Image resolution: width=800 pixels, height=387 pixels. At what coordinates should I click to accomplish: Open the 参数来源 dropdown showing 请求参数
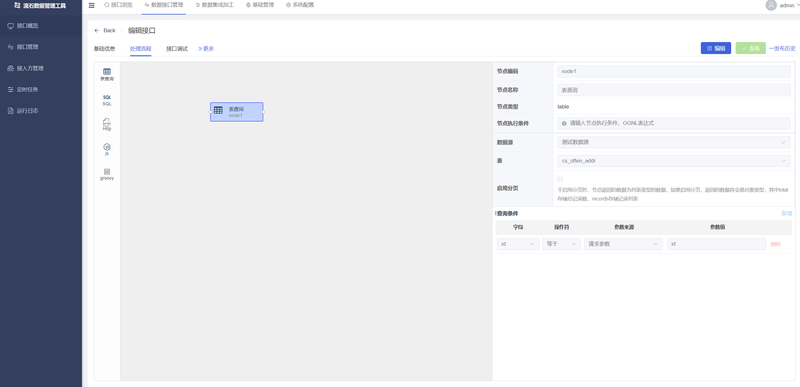[x=623, y=244]
